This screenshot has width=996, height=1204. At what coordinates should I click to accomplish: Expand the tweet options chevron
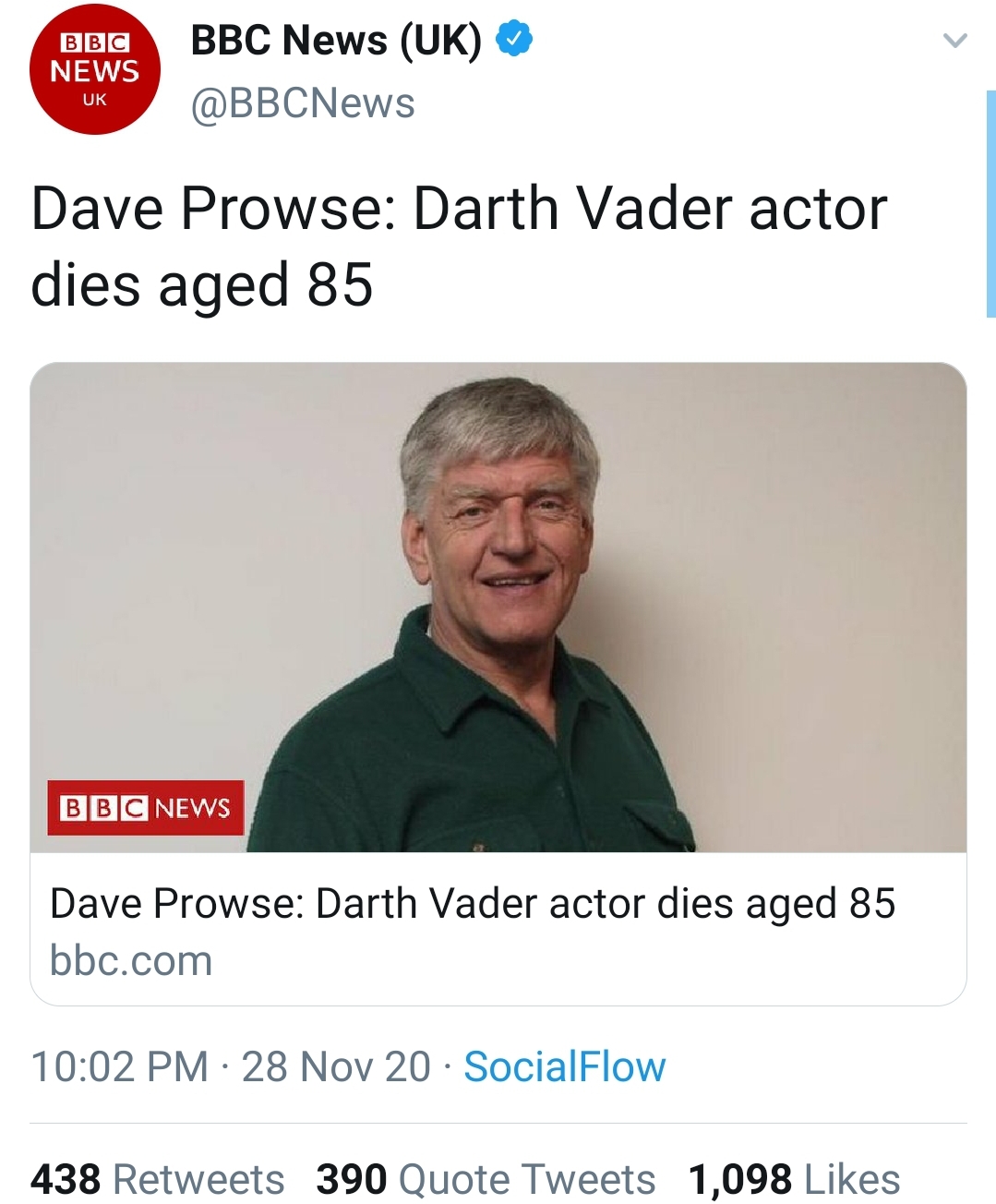click(x=954, y=41)
